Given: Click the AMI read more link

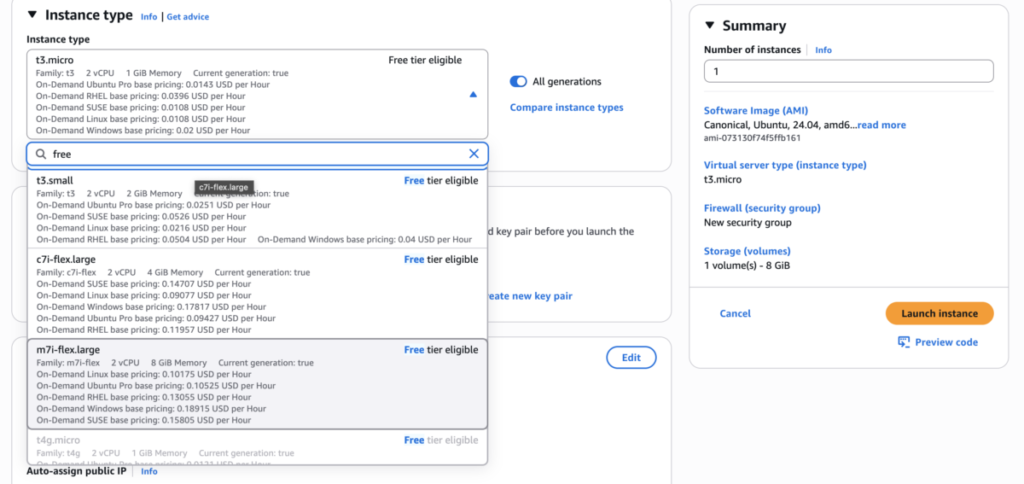Looking at the screenshot, I should coord(881,125).
